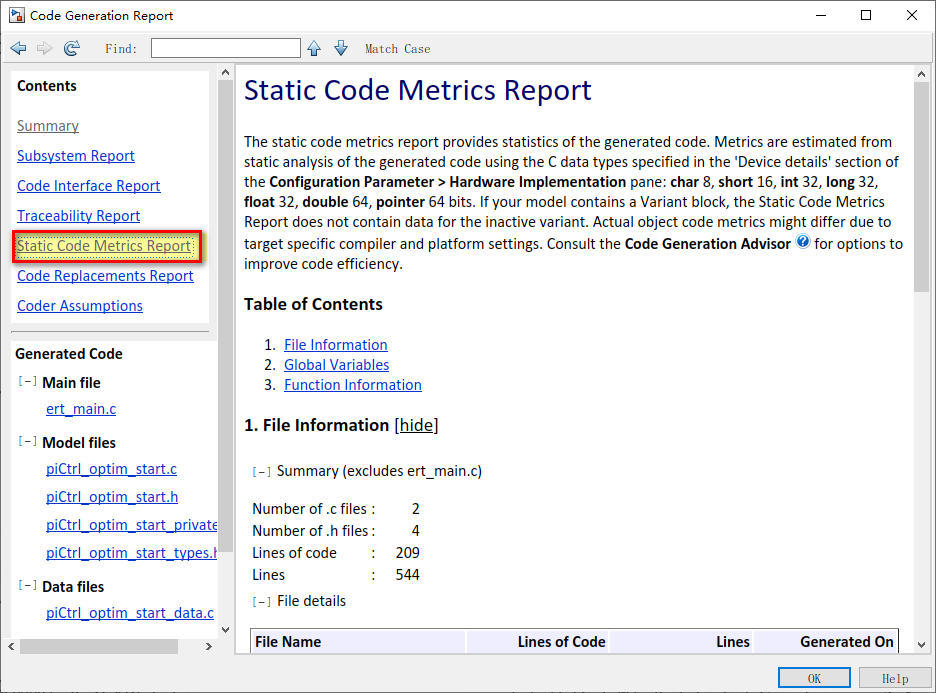The width and height of the screenshot is (936, 693).
Task: Click the Code Generation Report title bar icon
Action: coord(16,15)
